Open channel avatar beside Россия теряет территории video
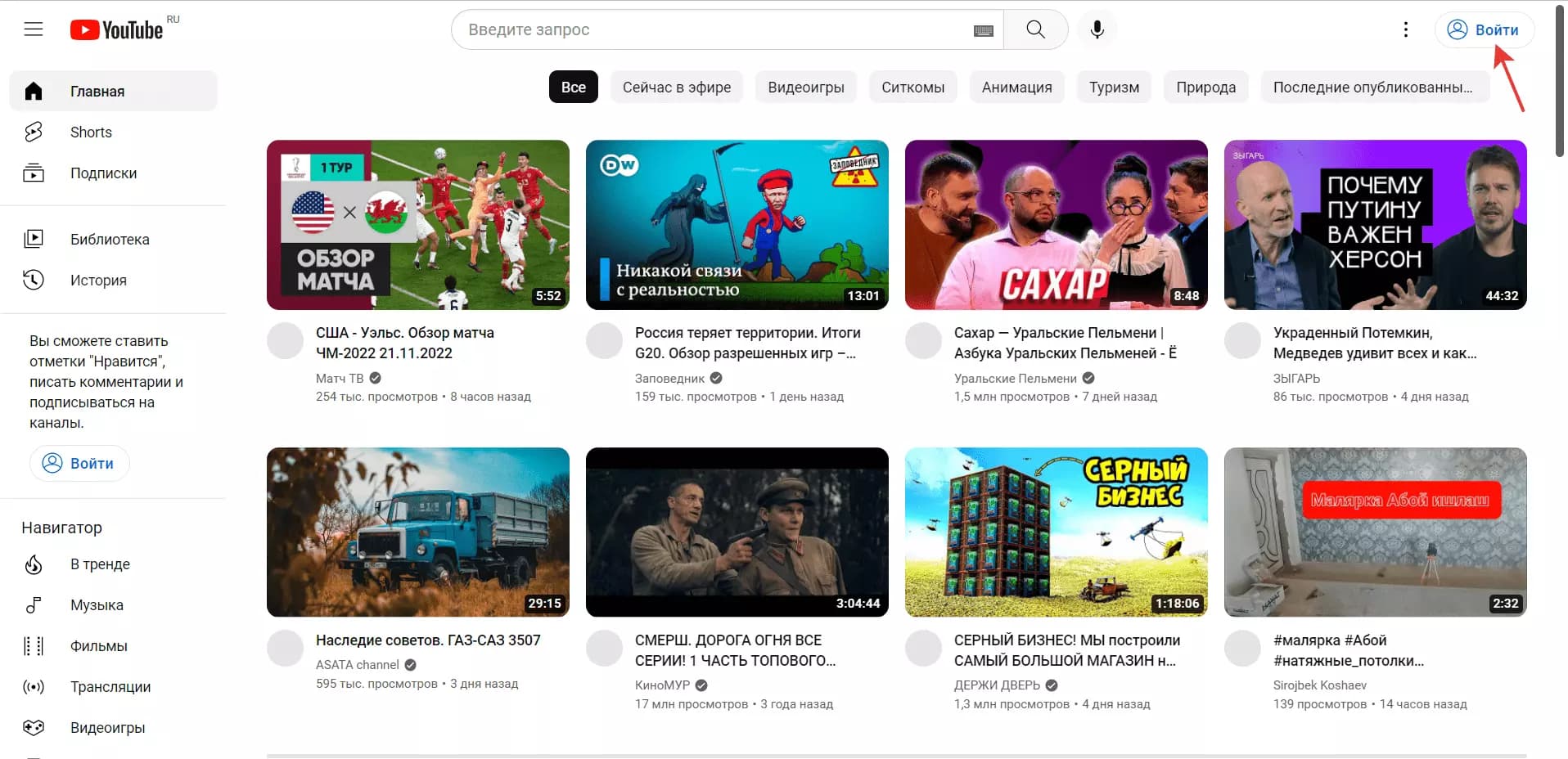The image size is (1568, 759). point(605,341)
